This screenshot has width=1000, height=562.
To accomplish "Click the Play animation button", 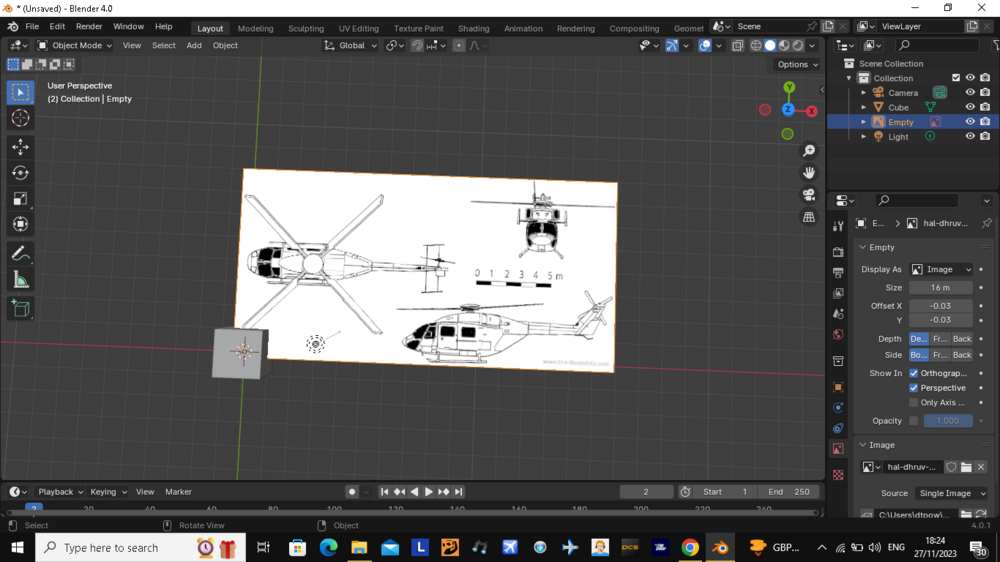I will click(x=429, y=492).
